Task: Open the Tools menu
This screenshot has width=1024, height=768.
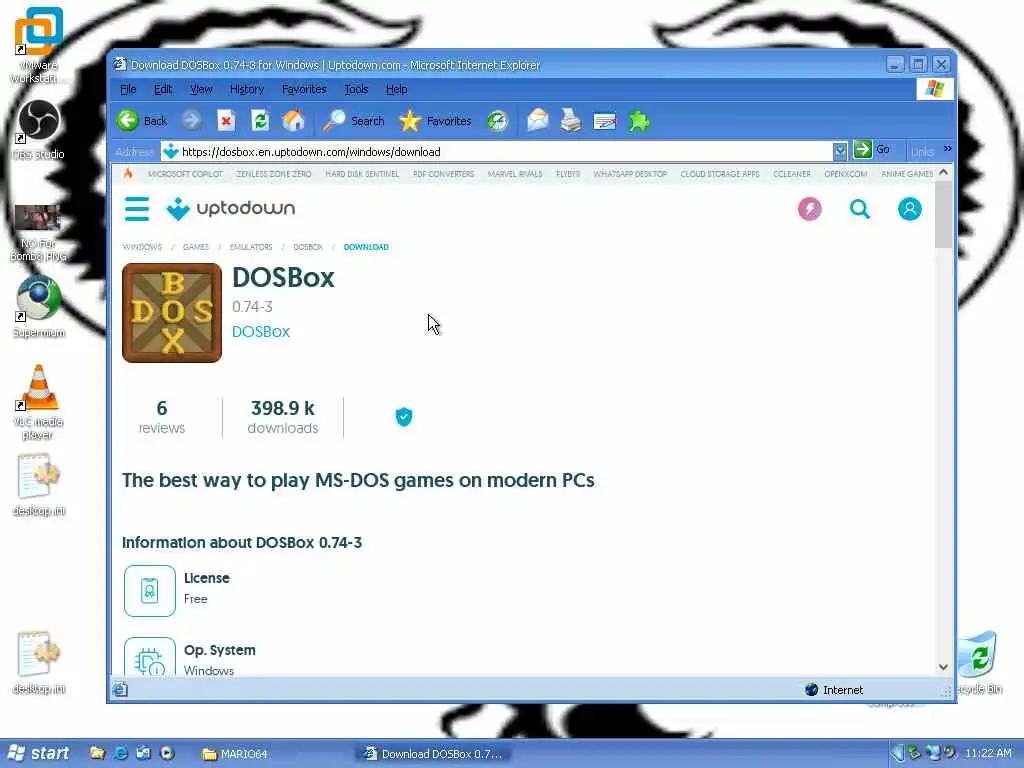Action: pos(356,89)
